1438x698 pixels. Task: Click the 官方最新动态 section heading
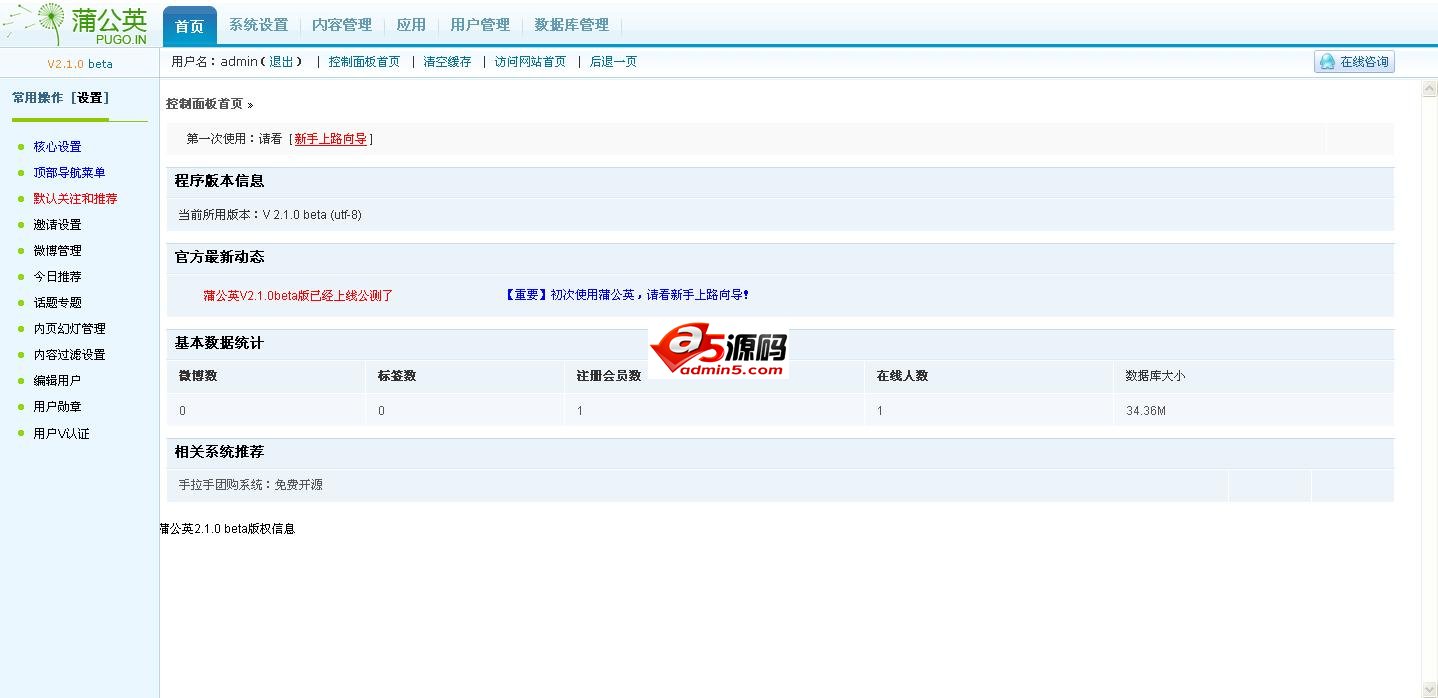[219, 257]
